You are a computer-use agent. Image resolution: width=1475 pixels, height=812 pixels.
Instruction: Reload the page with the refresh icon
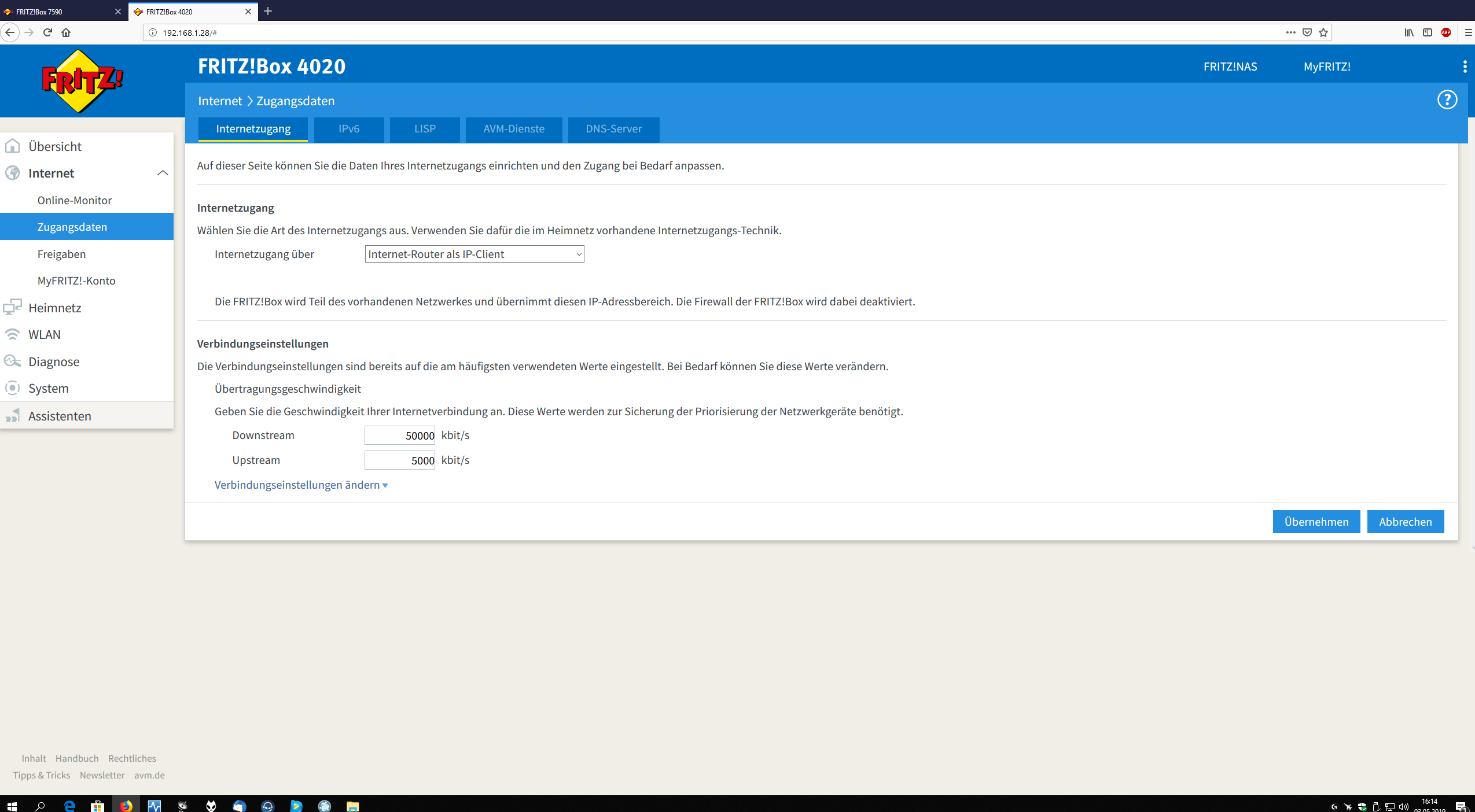(x=48, y=32)
